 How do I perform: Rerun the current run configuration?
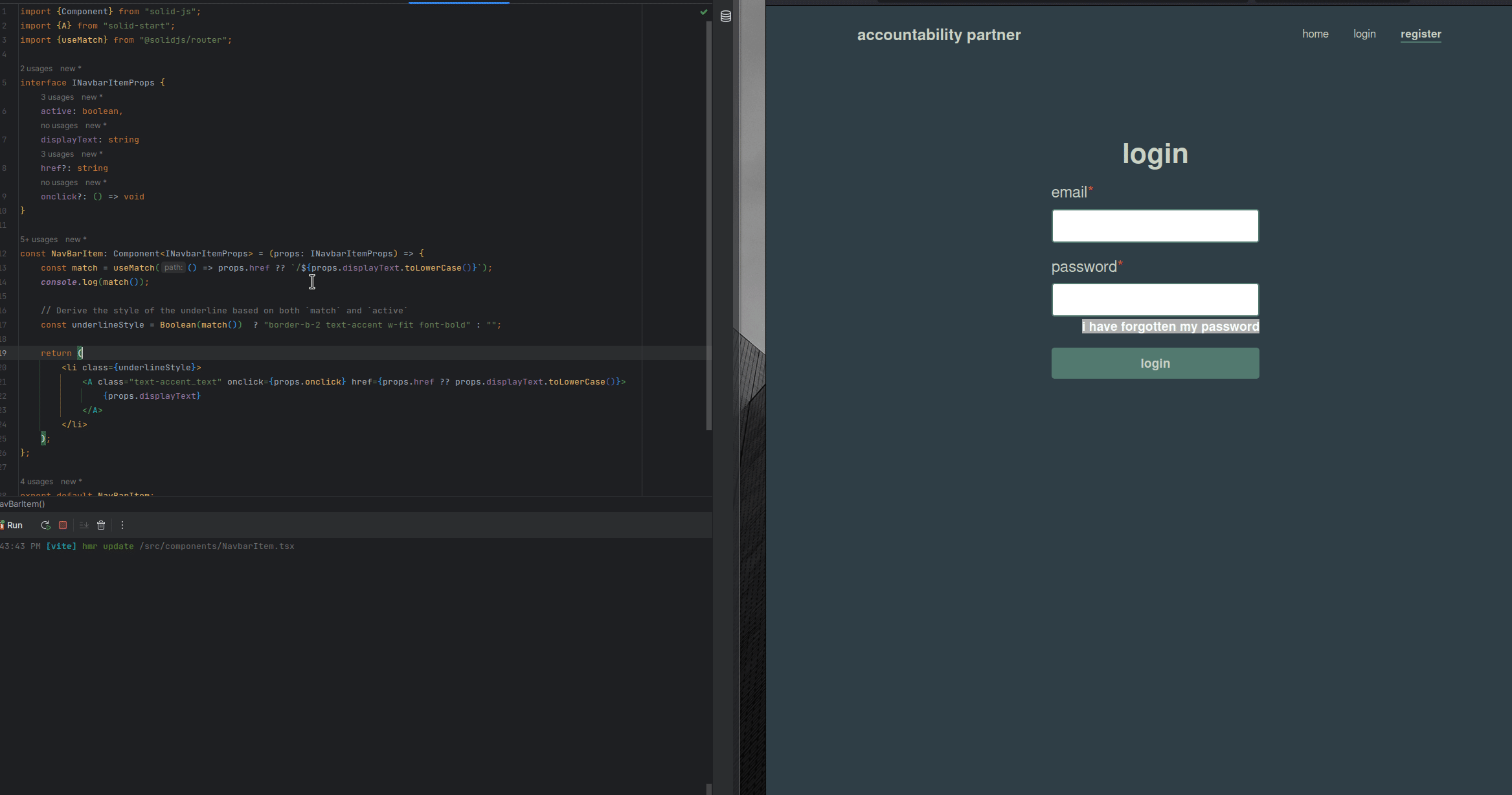click(x=45, y=525)
